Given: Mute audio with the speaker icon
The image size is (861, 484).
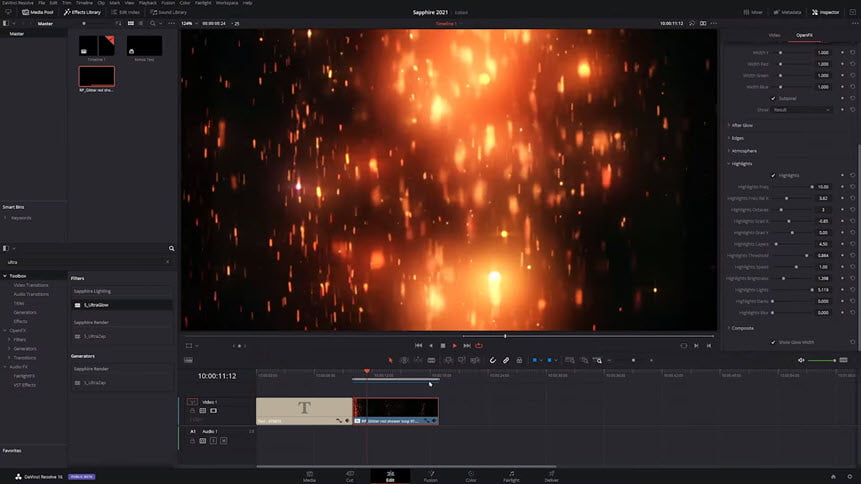Looking at the screenshot, I should (x=801, y=360).
